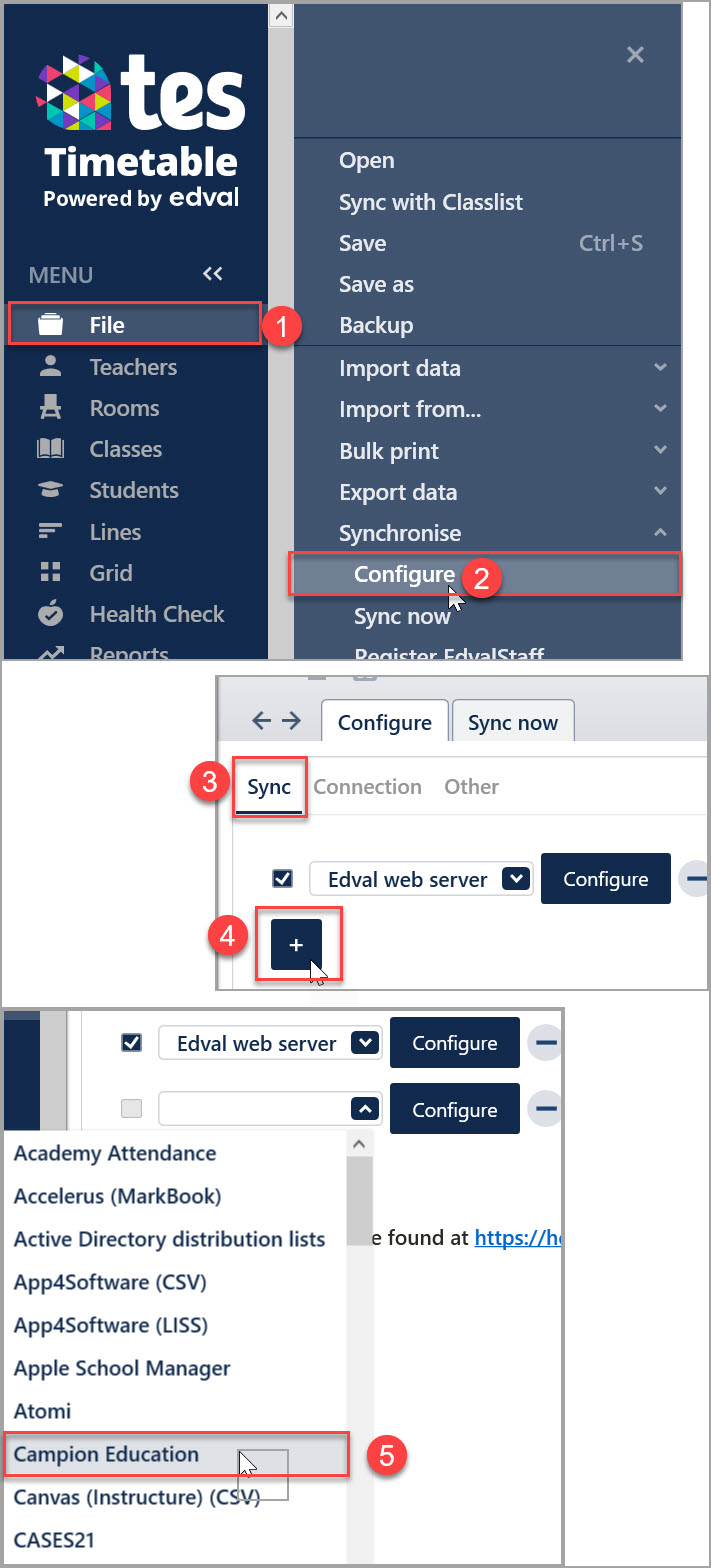Untick the Edval web server checkbox in the bottom panel
711x1568 pixels.
pyautogui.click(x=131, y=1043)
